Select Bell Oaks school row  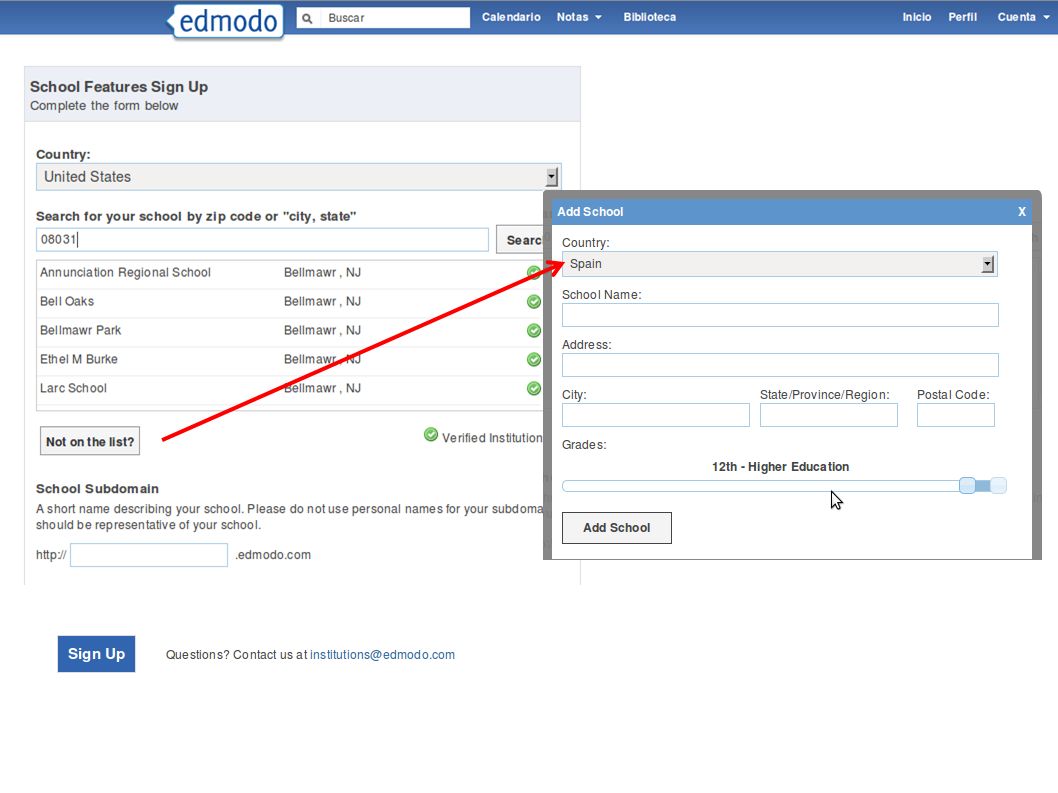tap(290, 302)
